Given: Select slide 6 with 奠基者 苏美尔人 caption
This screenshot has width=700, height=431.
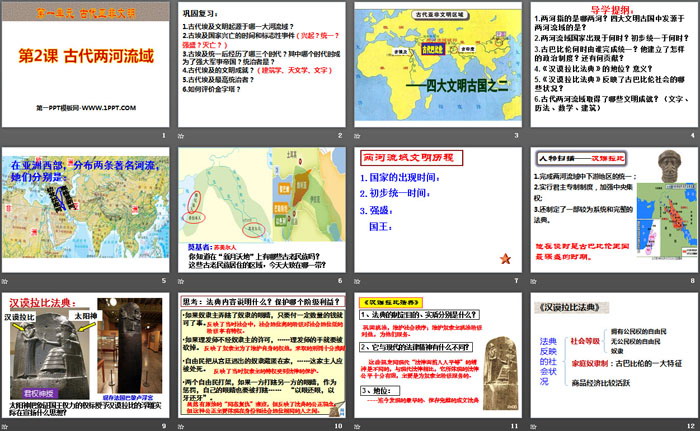Looking at the screenshot, I should 262,210.
